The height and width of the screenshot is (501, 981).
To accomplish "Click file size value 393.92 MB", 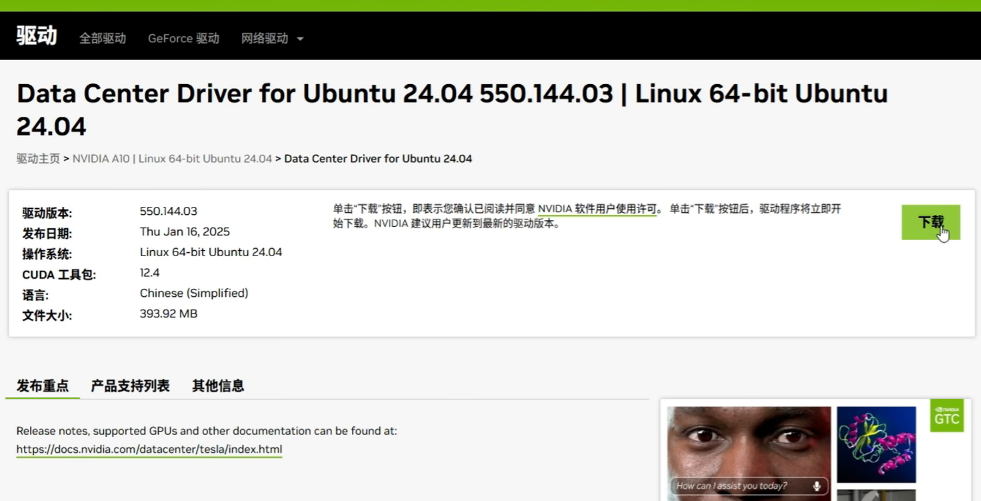I will [x=168, y=314].
